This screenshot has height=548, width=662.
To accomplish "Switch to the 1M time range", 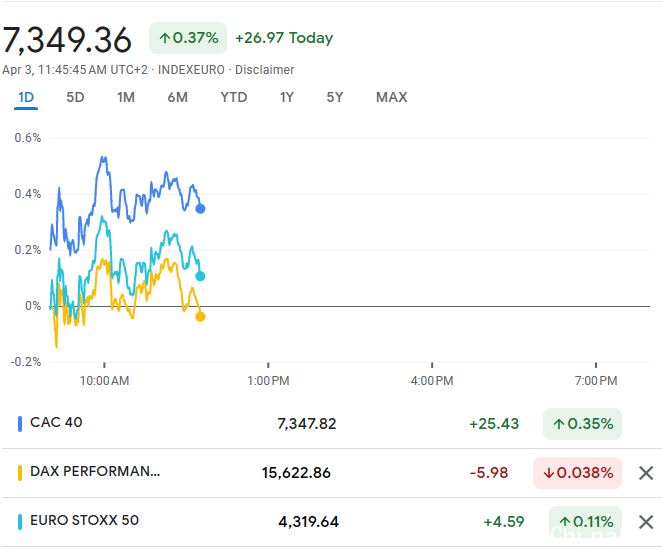I will pyautogui.click(x=126, y=98).
